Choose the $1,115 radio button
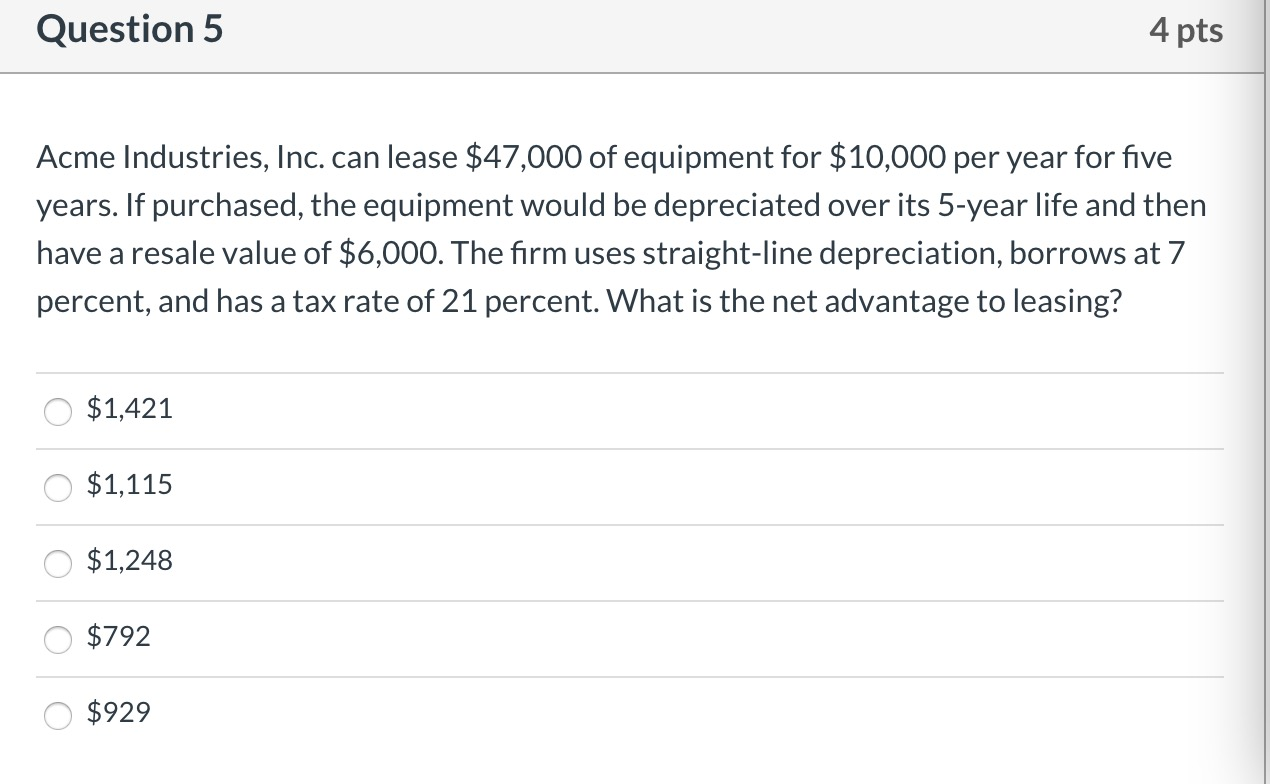 (x=58, y=487)
